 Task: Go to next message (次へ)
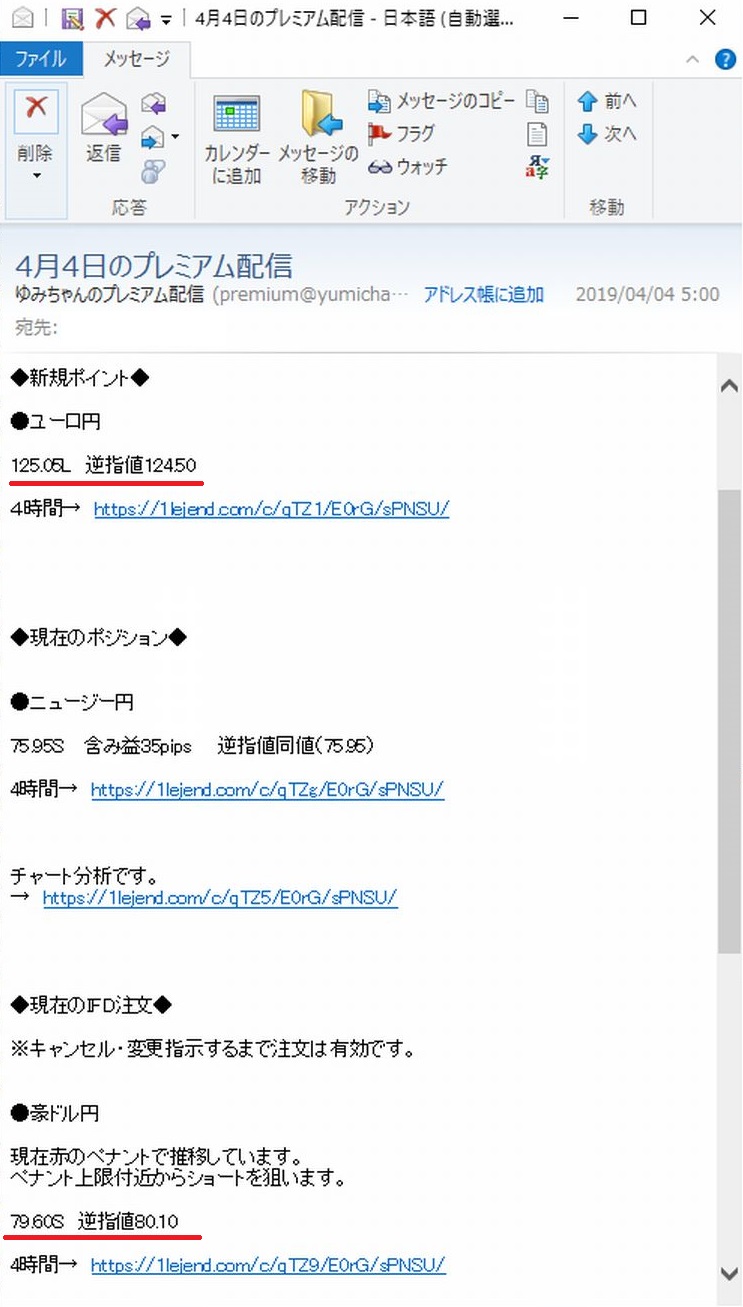click(x=606, y=133)
